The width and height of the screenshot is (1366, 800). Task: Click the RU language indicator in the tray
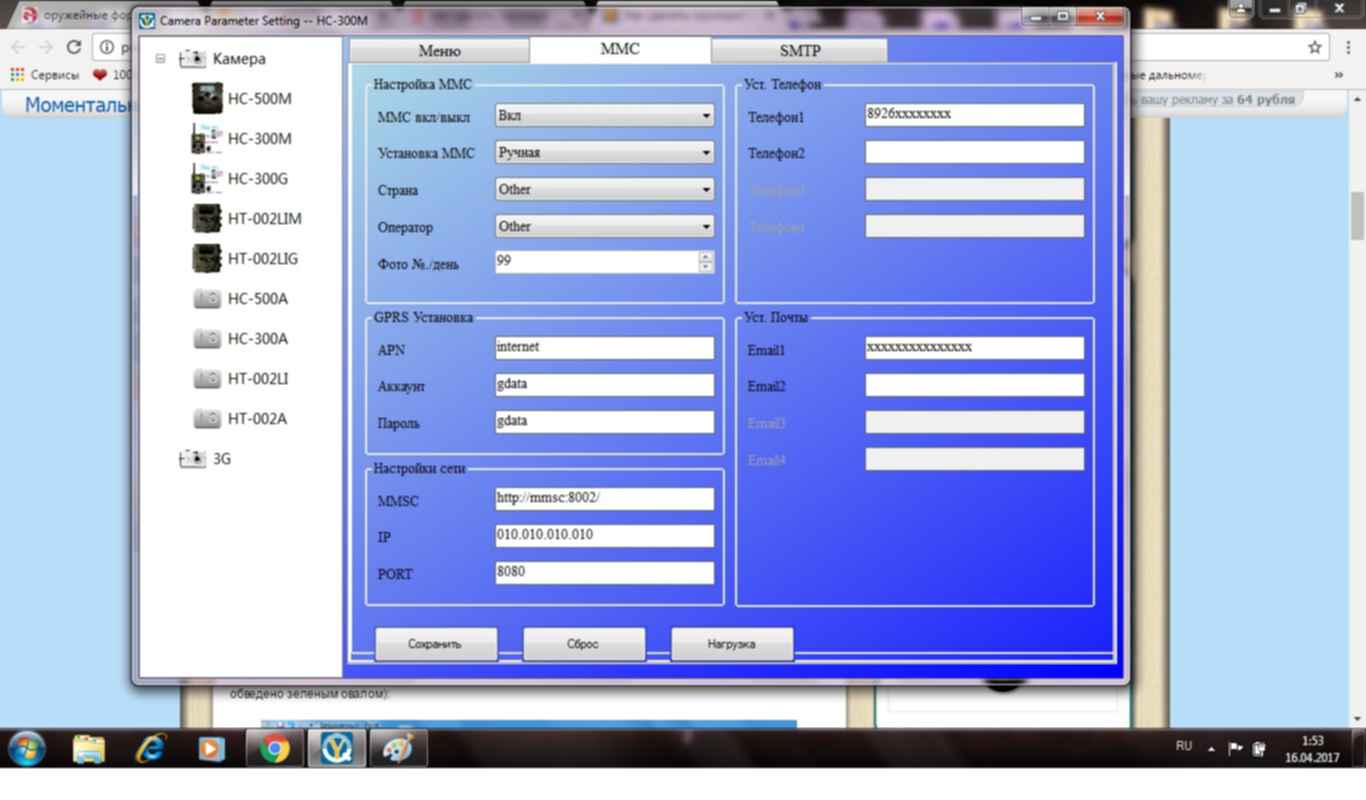coord(1184,746)
